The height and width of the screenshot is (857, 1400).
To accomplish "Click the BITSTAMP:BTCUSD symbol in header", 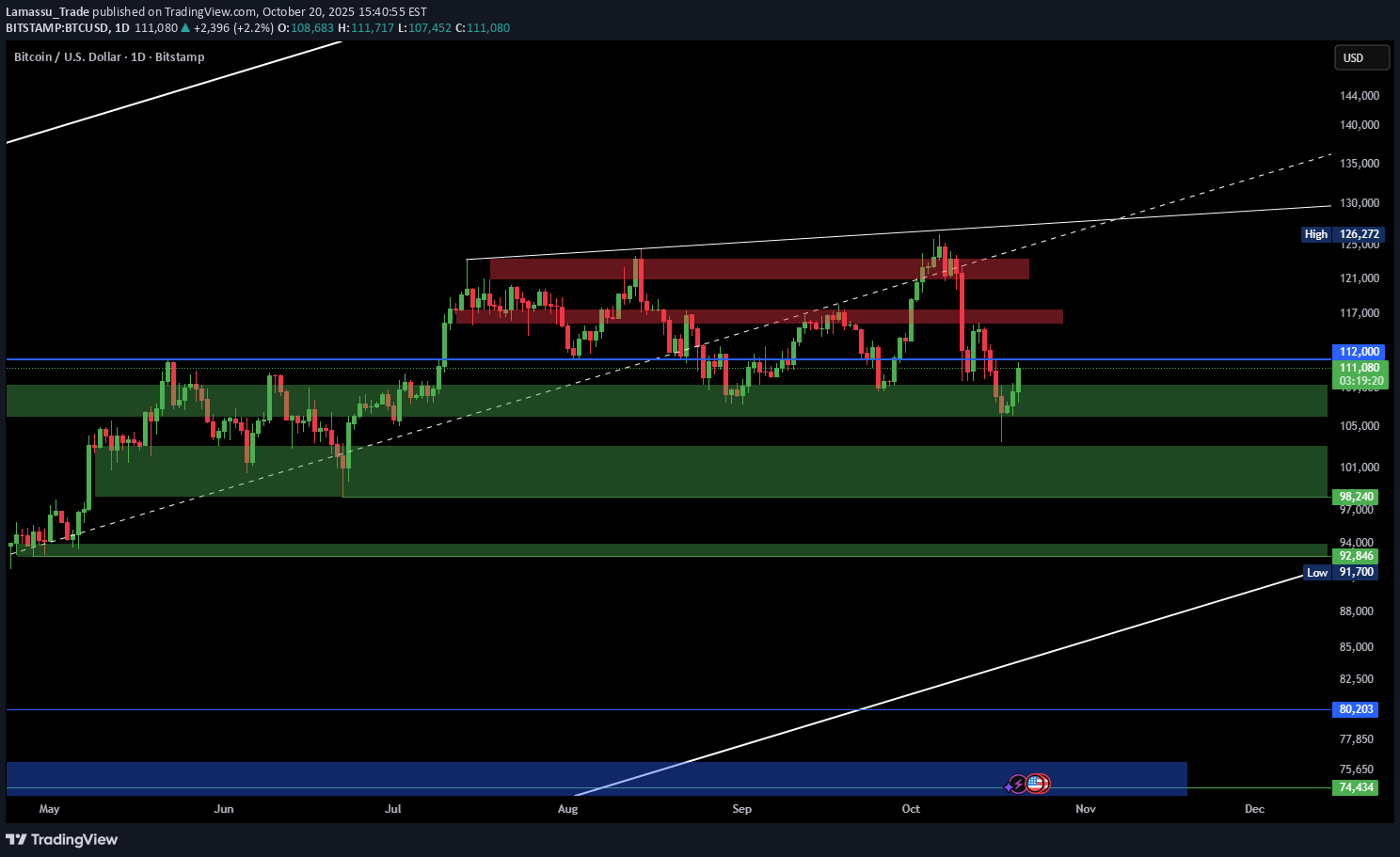I will [57, 28].
